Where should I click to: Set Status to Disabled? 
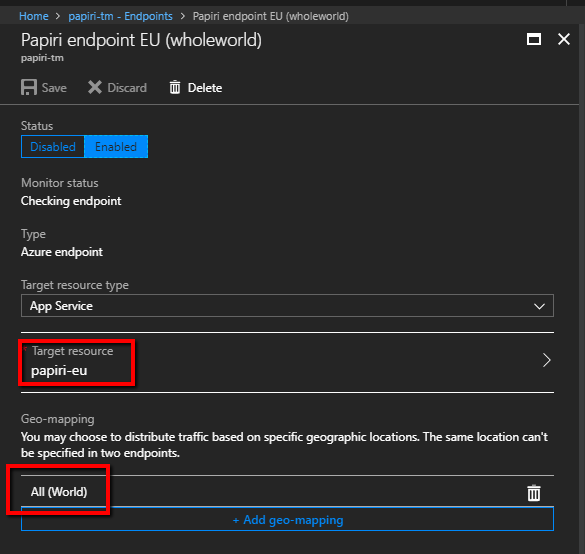53,147
